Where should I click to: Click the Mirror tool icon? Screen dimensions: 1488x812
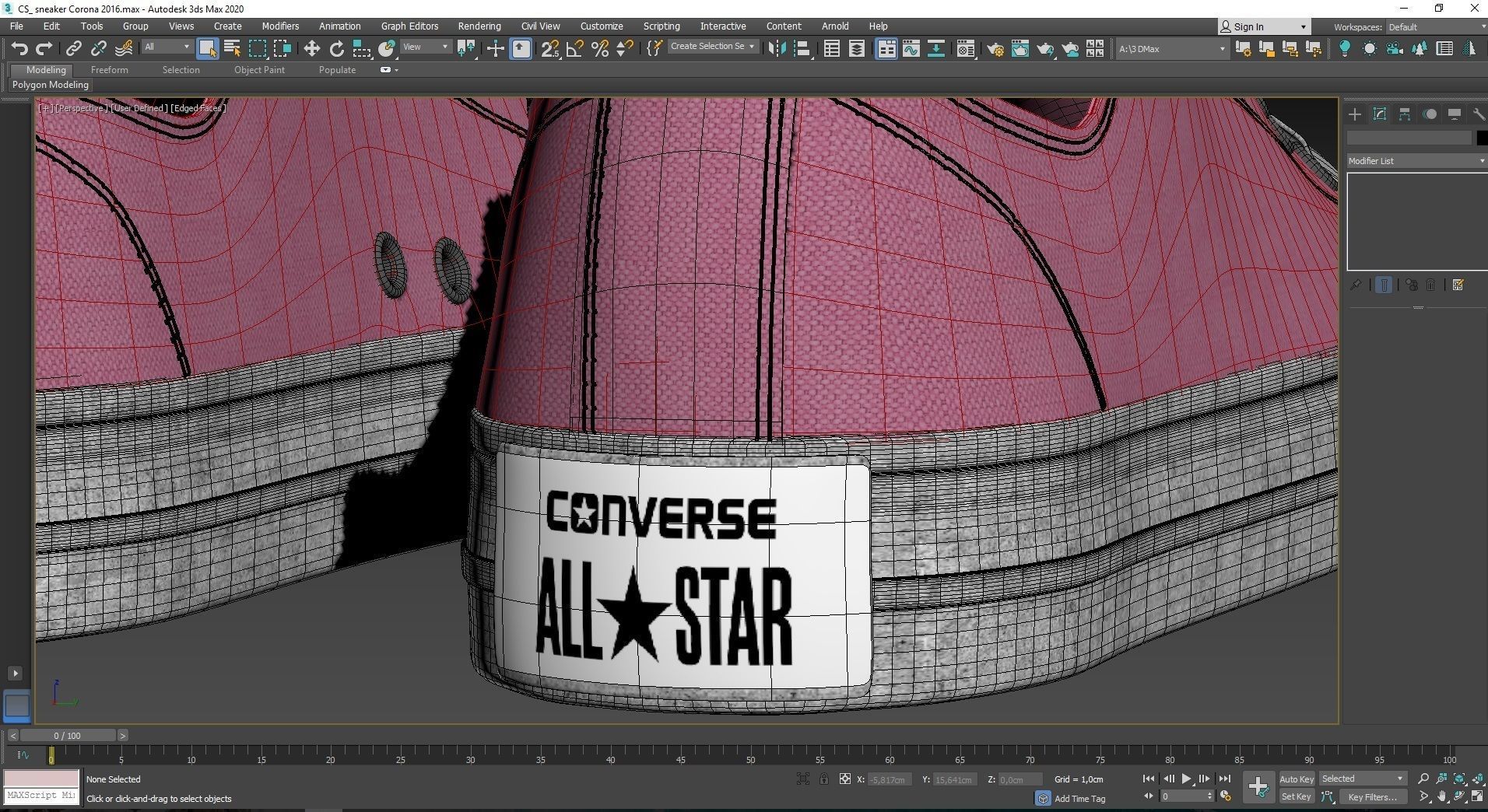click(x=777, y=49)
